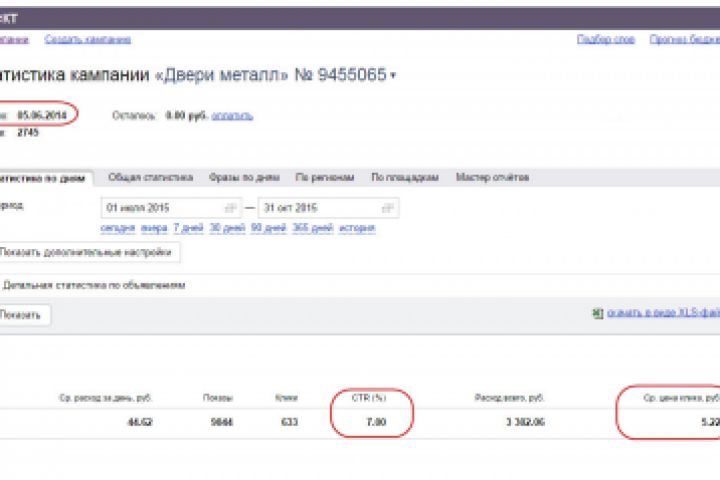Screen dimensions: 720x480
Task: Open the 'По регионам' tab
Action: 325,177
